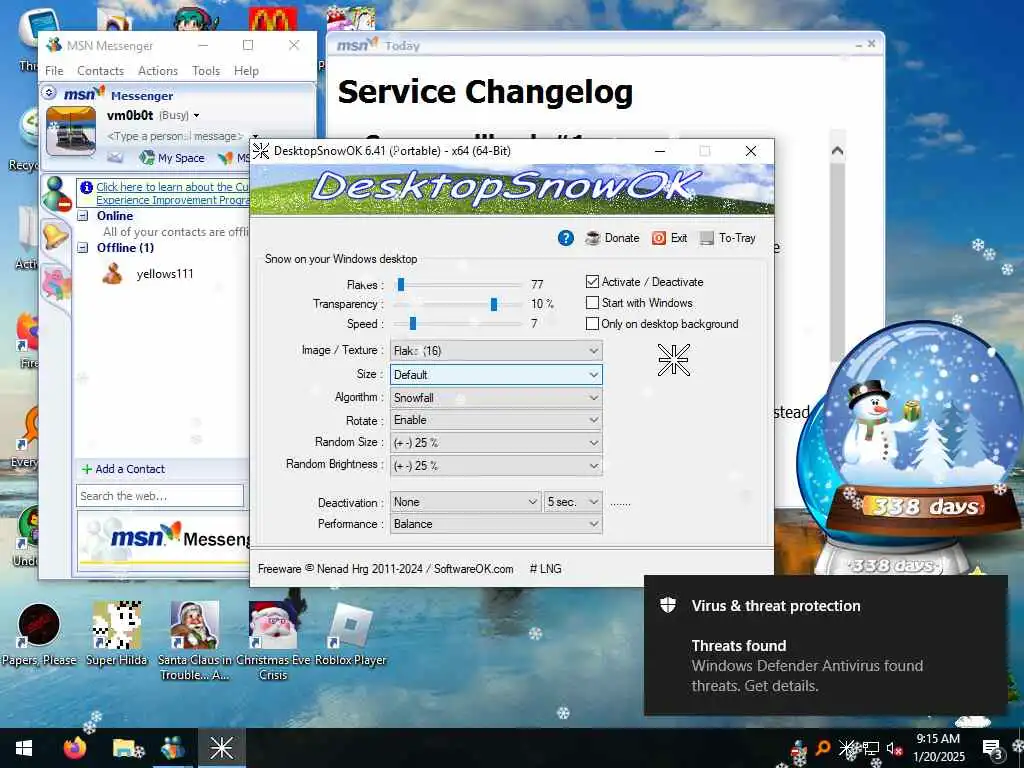Click the Service Changelog heading in MSN Today

(x=485, y=91)
